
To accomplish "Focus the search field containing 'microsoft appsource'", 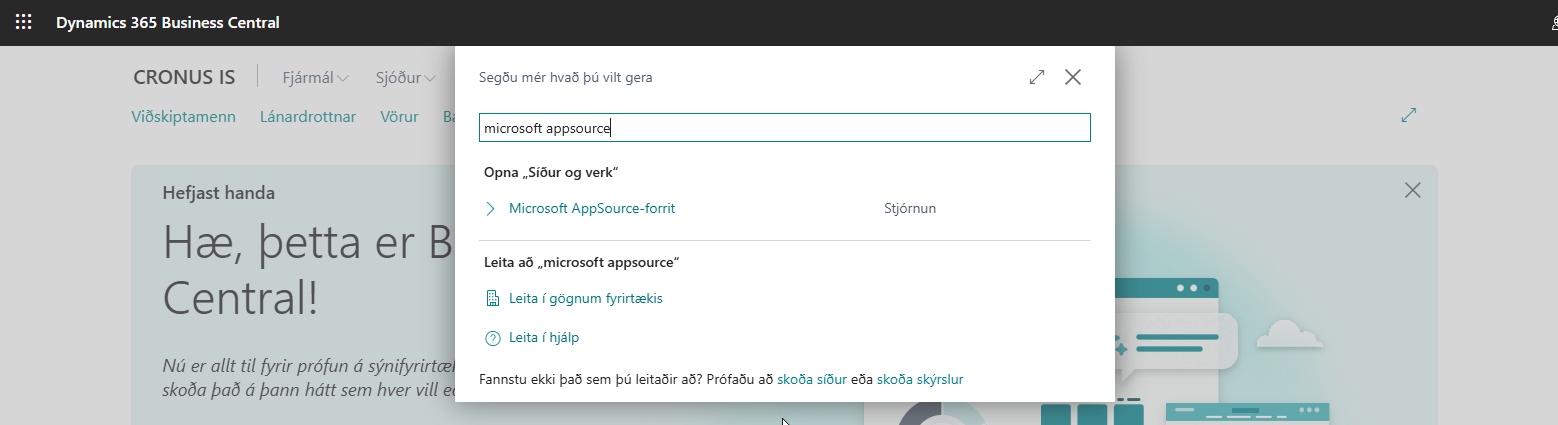I will (784, 128).
